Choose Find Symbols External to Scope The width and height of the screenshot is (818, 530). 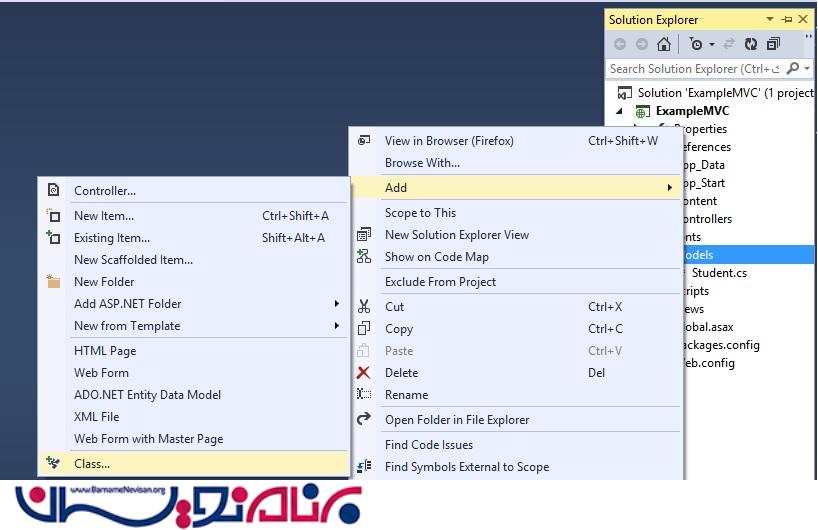pyautogui.click(x=516, y=466)
